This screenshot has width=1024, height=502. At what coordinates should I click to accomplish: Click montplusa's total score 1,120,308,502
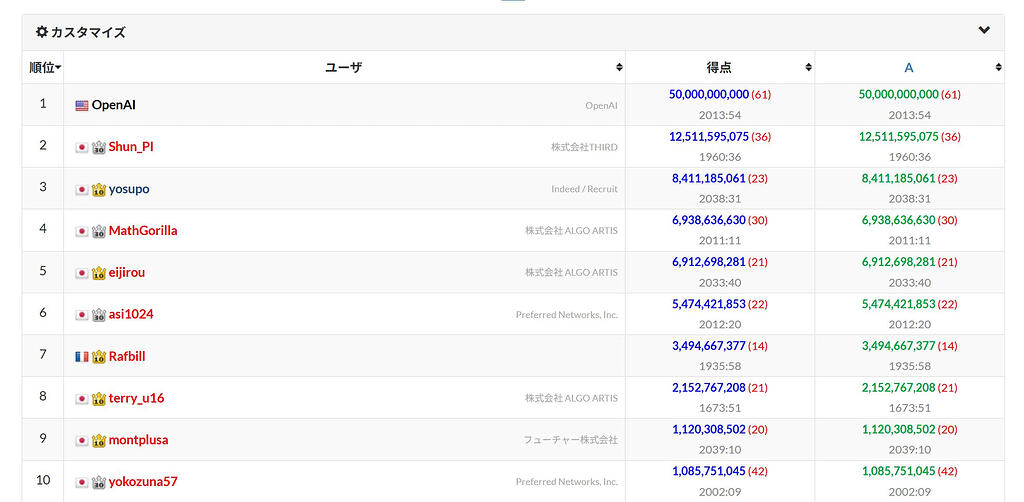tap(709, 429)
